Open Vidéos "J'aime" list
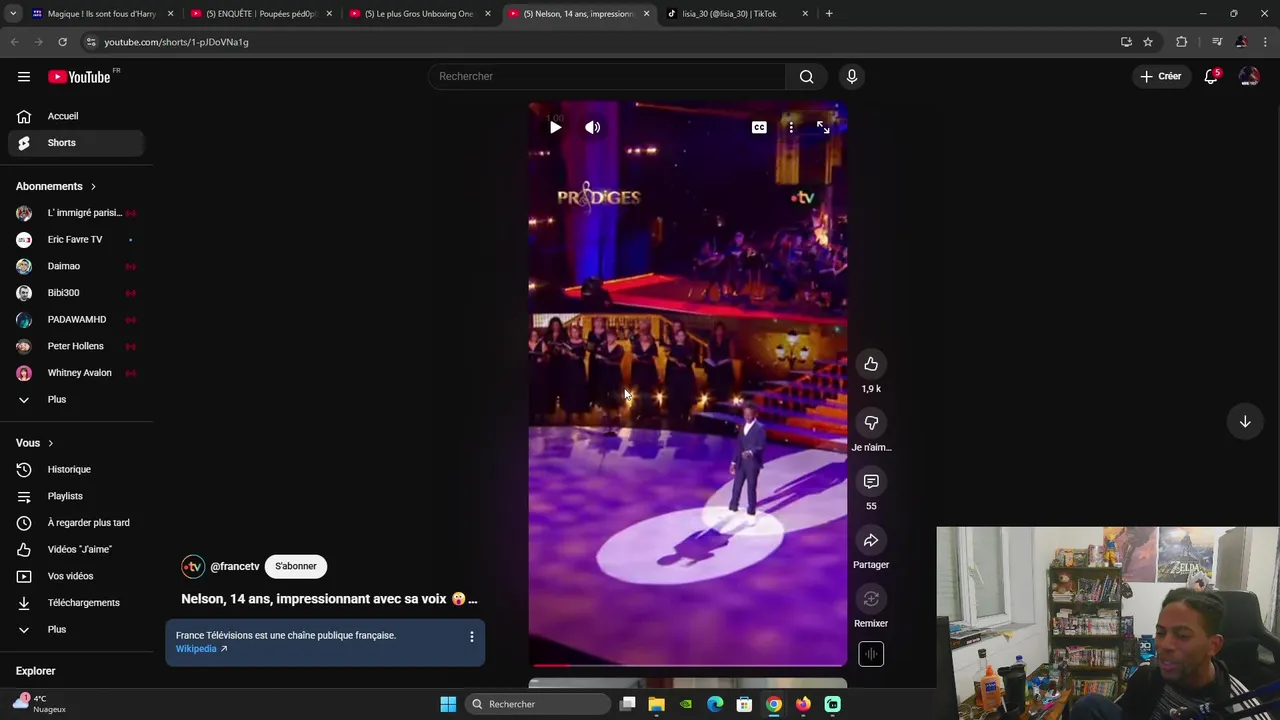 77,550
